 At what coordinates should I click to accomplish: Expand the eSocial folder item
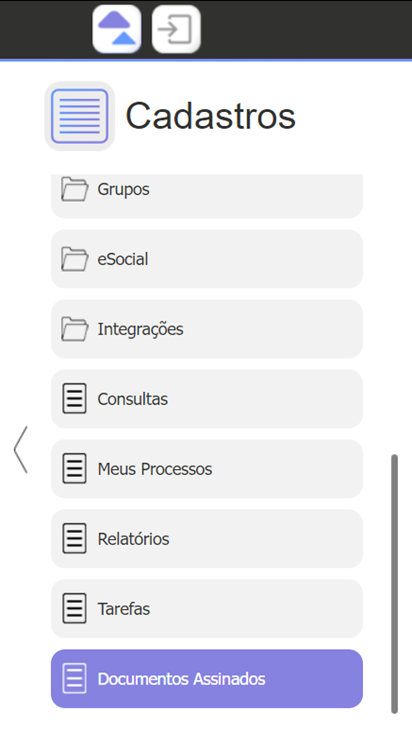pyautogui.click(x=207, y=259)
